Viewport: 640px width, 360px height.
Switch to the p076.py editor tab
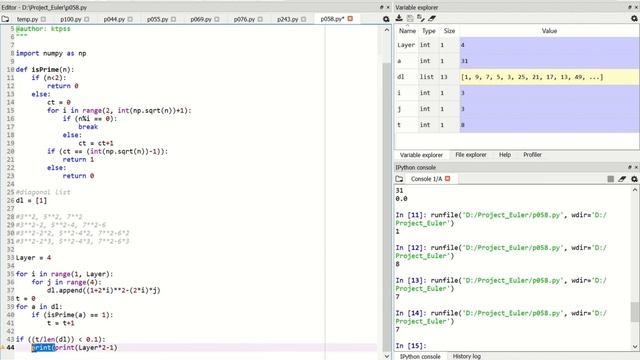pos(244,19)
